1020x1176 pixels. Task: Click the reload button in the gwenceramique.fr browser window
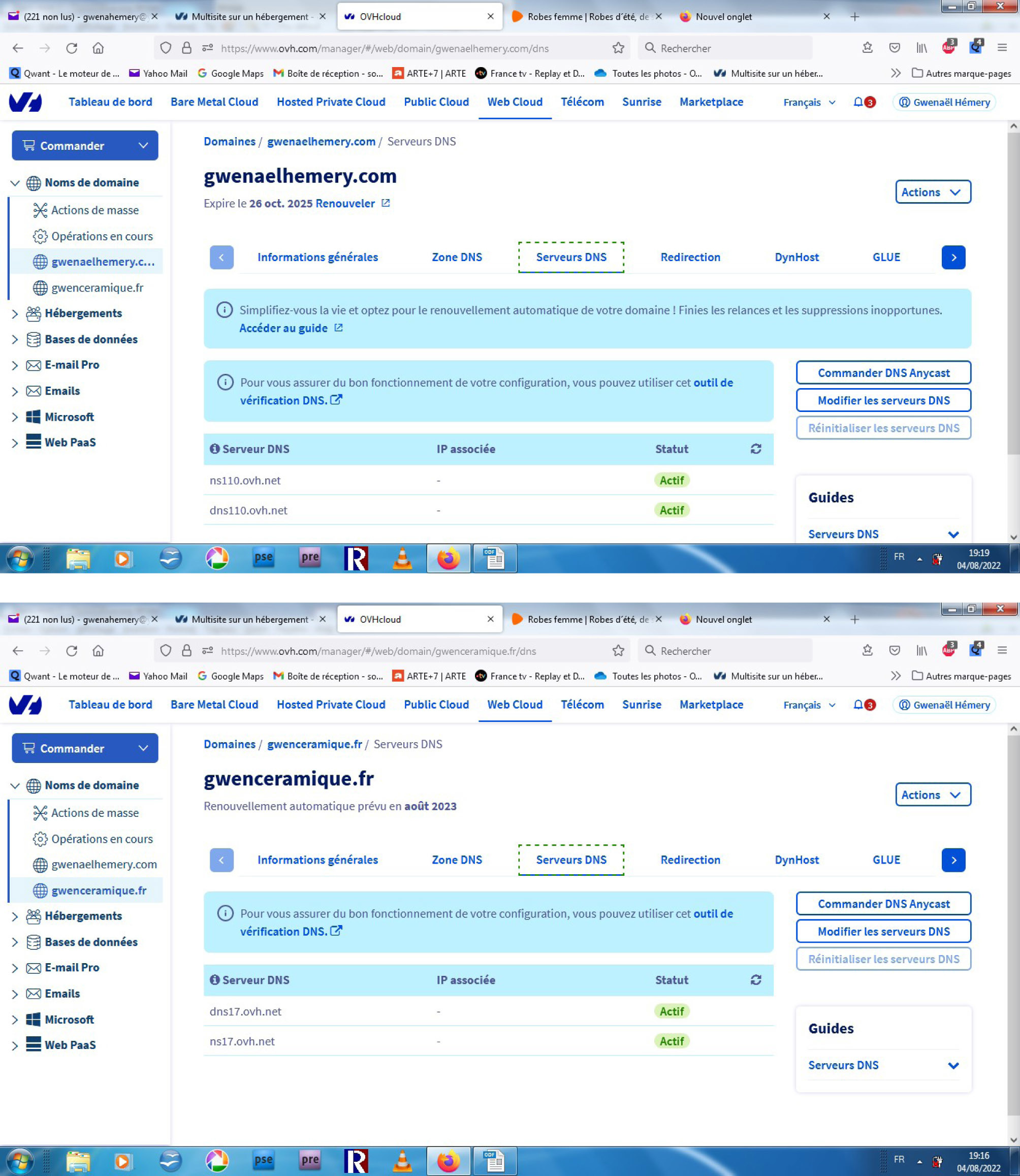tap(72, 651)
